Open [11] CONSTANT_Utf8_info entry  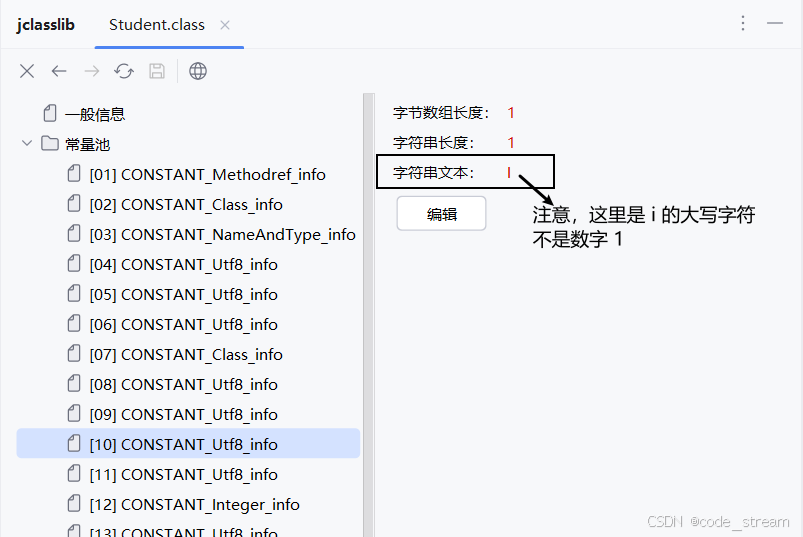[x=183, y=475]
